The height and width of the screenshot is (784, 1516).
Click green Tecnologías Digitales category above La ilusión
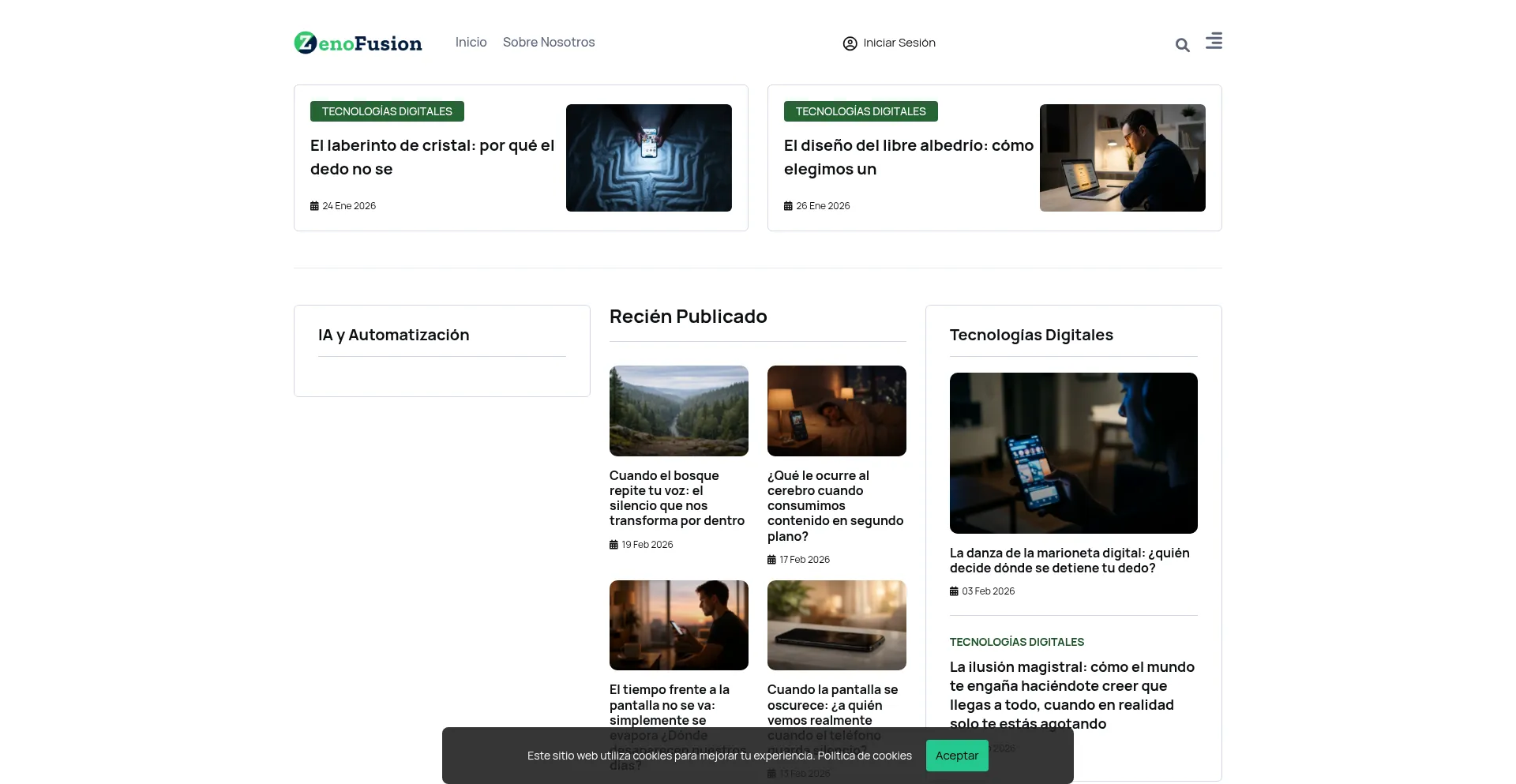[x=1017, y=642]
